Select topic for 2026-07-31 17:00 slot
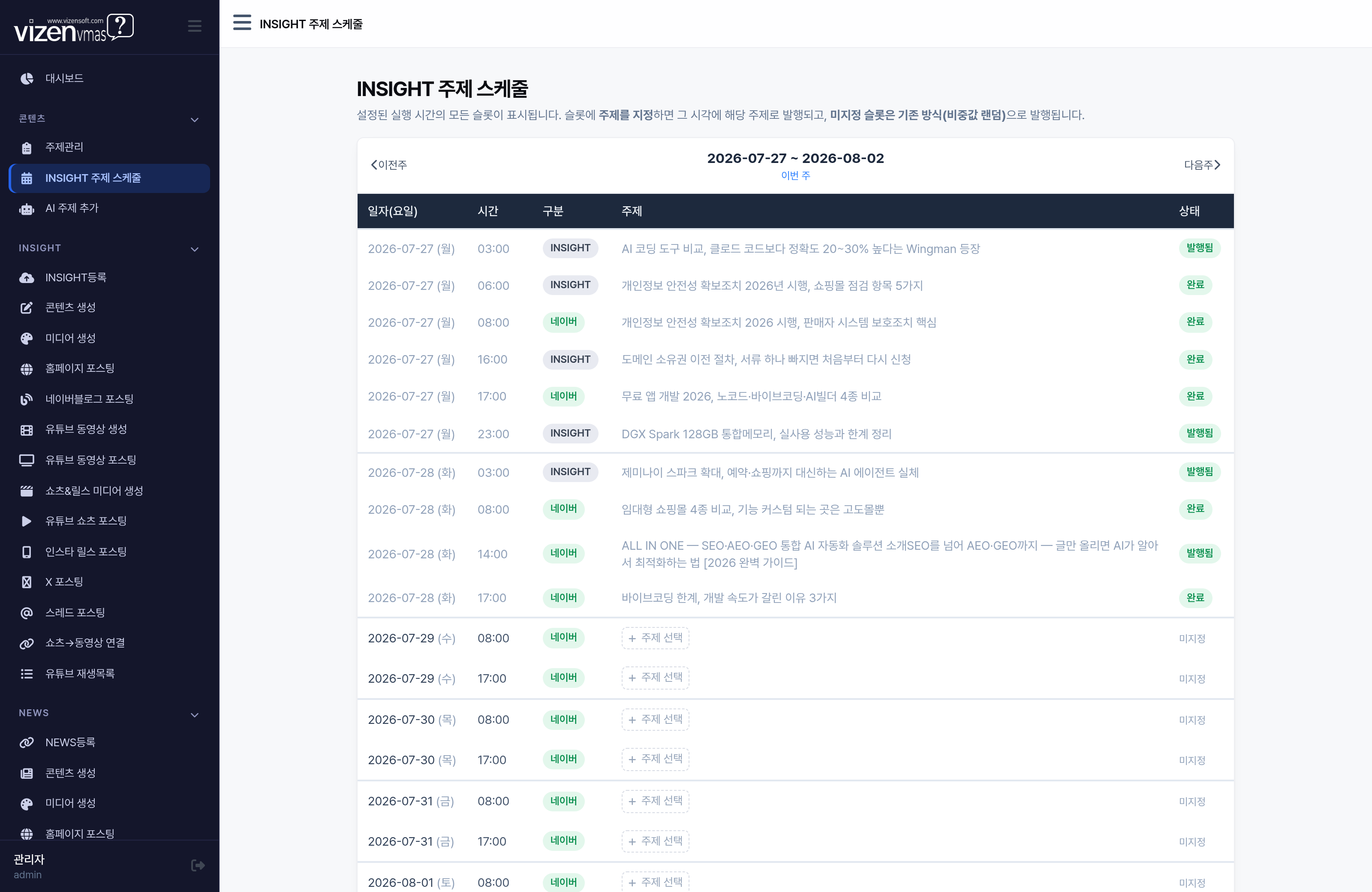Image resolution: width=1372 pixels, height=892 pixels. pos(656,841)
